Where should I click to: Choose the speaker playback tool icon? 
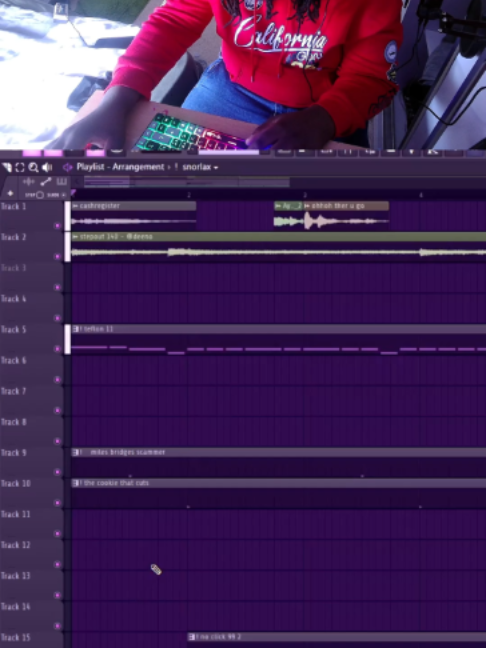[47, 167]
